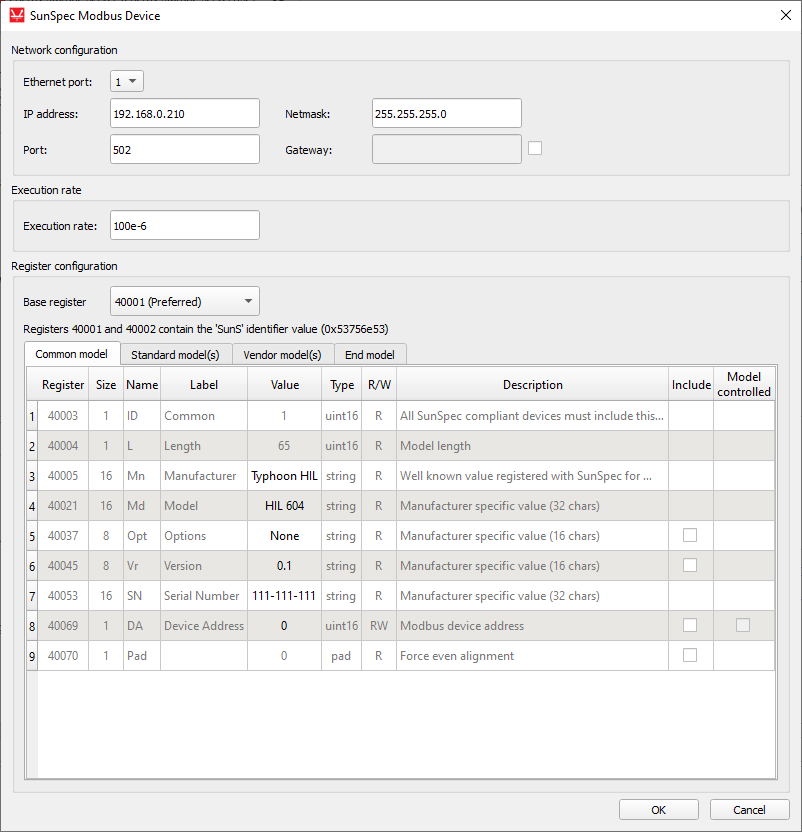Image resolution: width=802 pixels, height=832 pixels.
Task: Tick Include checkbox for Options row
Action: 690,535
